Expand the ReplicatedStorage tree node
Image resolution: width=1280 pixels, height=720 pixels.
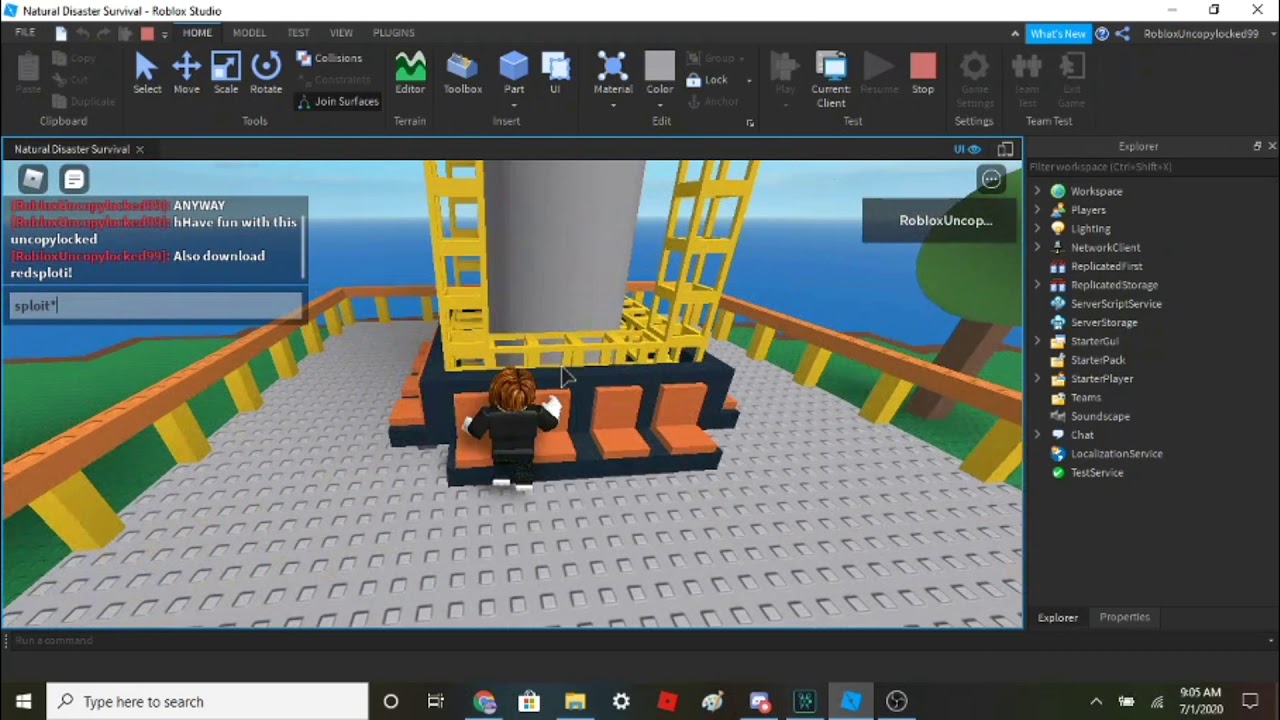tap(1037, 285)
